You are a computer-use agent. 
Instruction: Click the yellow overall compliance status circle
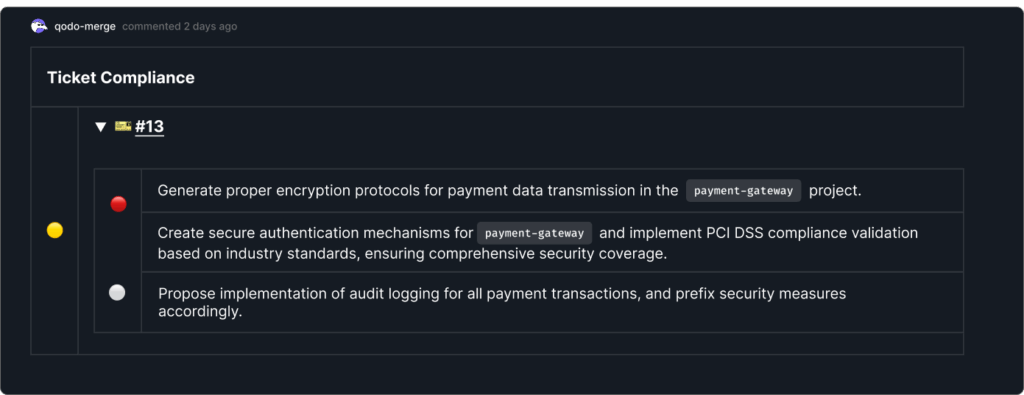tap(55, 230)
